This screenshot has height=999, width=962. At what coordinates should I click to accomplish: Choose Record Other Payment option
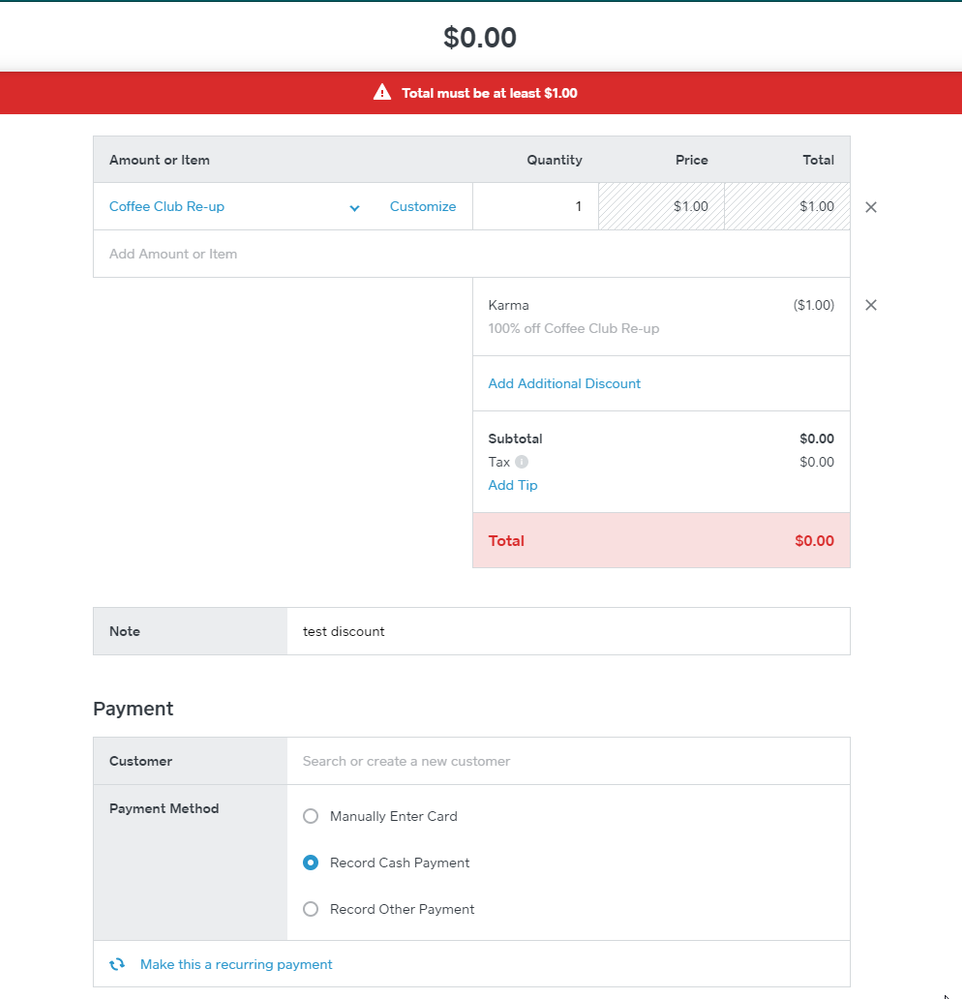[x=311, y=909]
